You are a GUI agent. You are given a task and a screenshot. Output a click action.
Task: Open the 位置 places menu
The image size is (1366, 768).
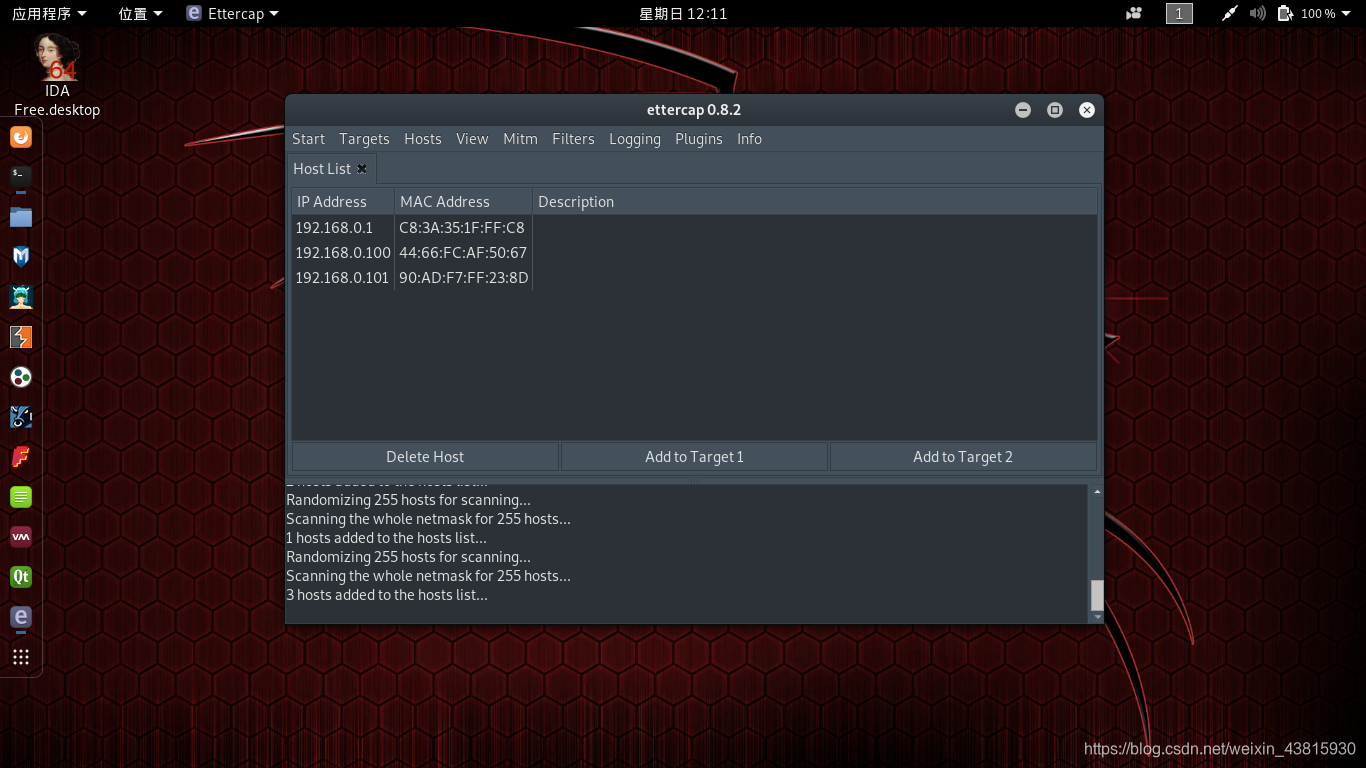(140, 13)
